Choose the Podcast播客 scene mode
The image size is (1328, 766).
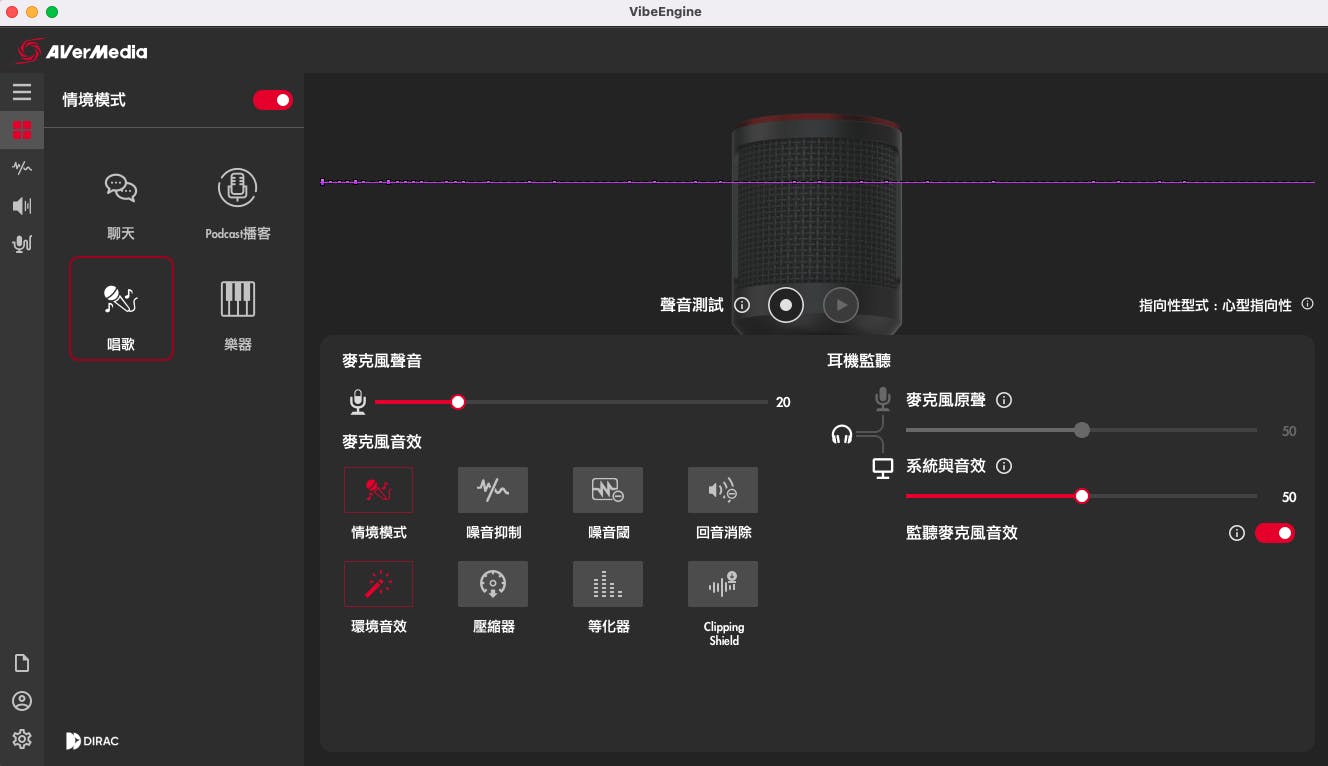click(238, 205)
